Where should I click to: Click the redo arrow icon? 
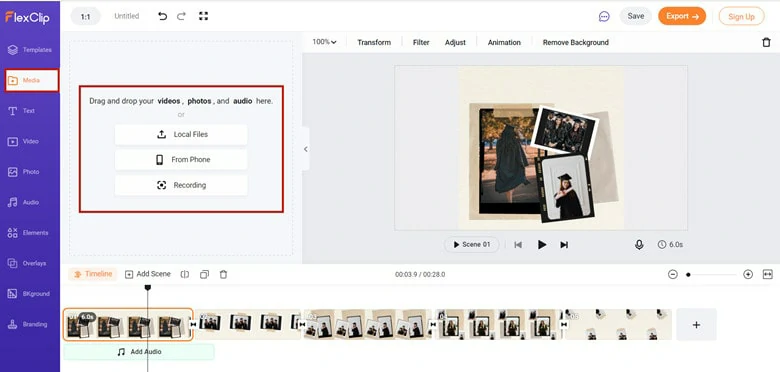(181, 16)
